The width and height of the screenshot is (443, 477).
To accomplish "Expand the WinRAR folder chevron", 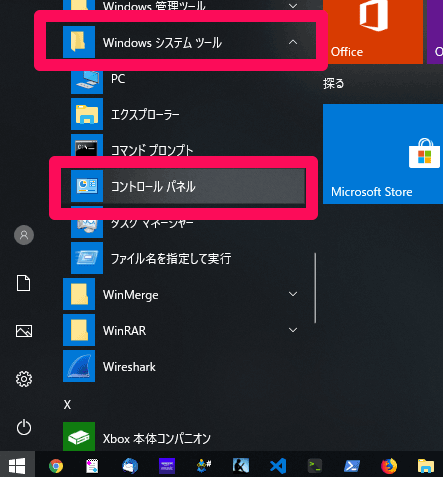I will click(293, 330).
